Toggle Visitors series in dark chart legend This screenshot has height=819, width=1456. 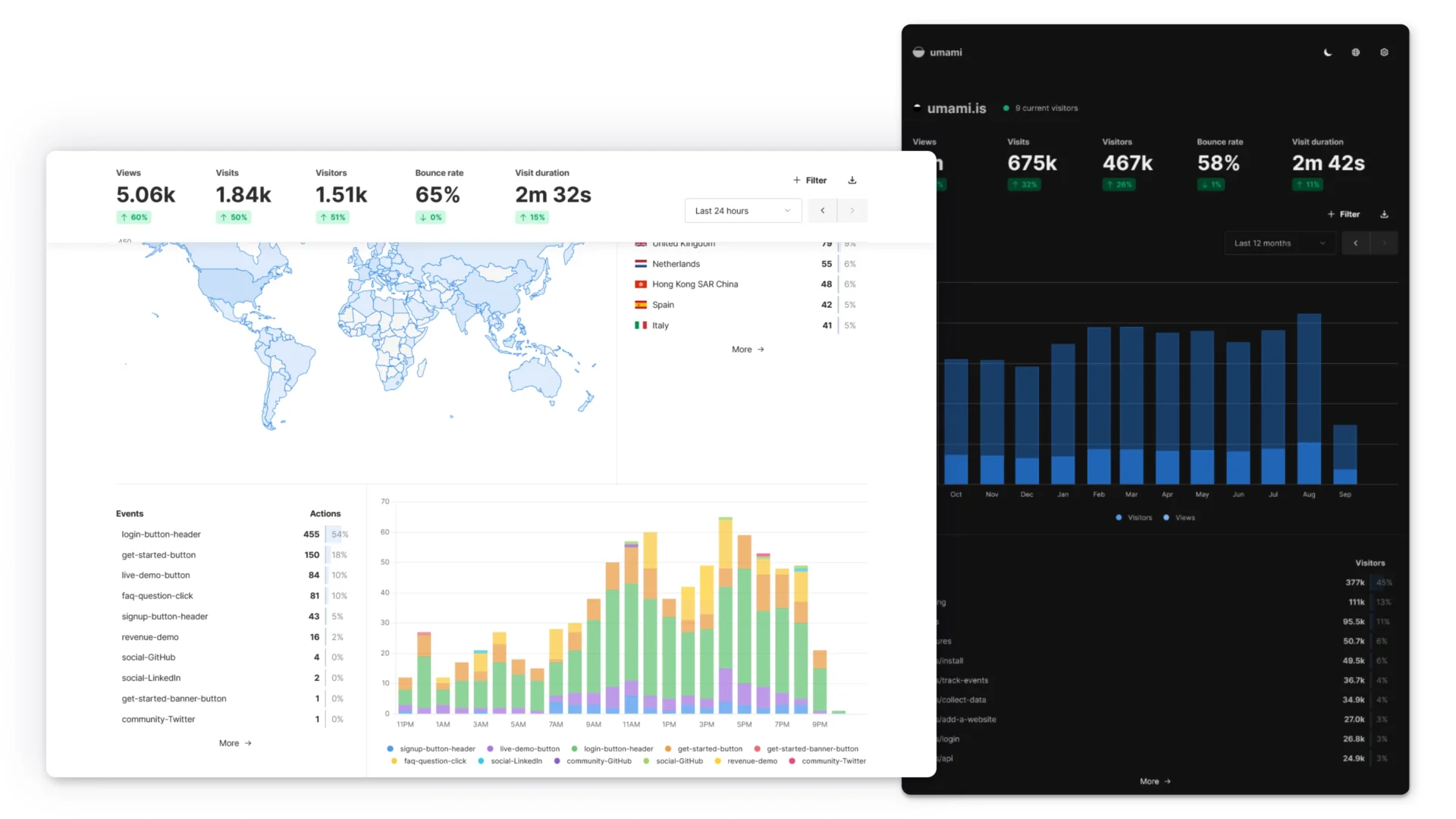[1134, 518]
